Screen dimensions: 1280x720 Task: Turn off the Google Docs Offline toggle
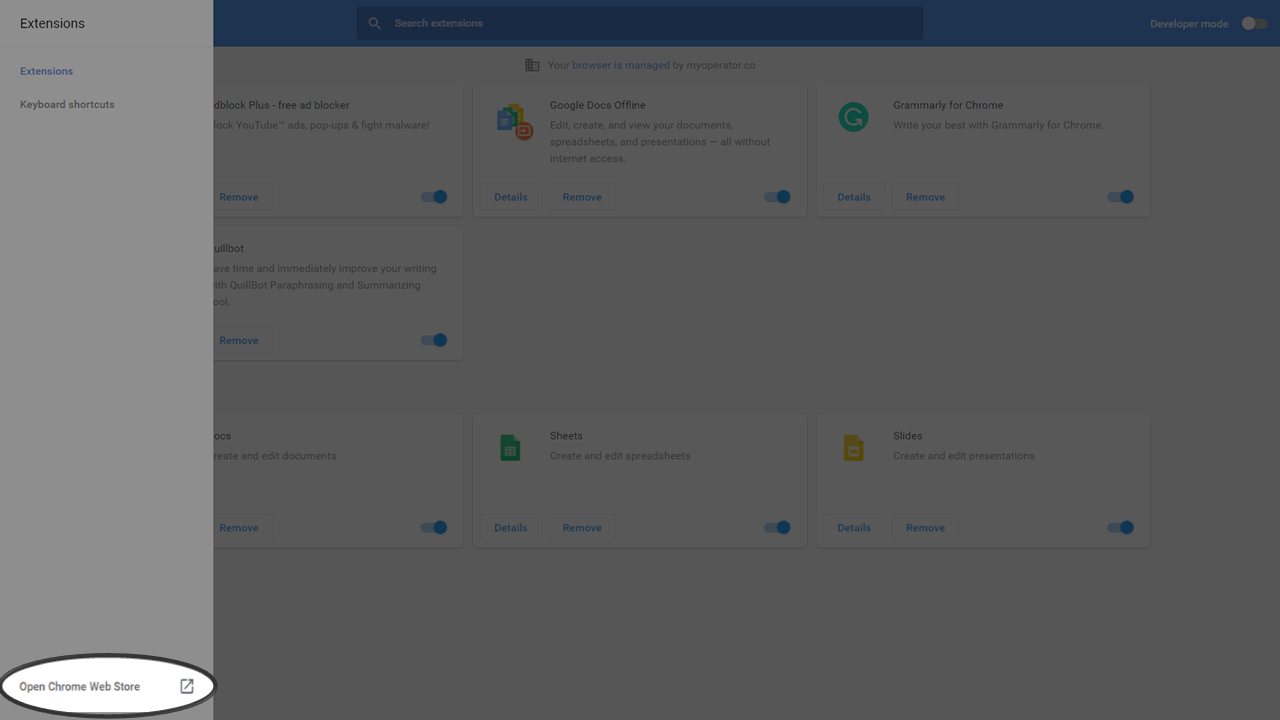[x=777, y=197]
